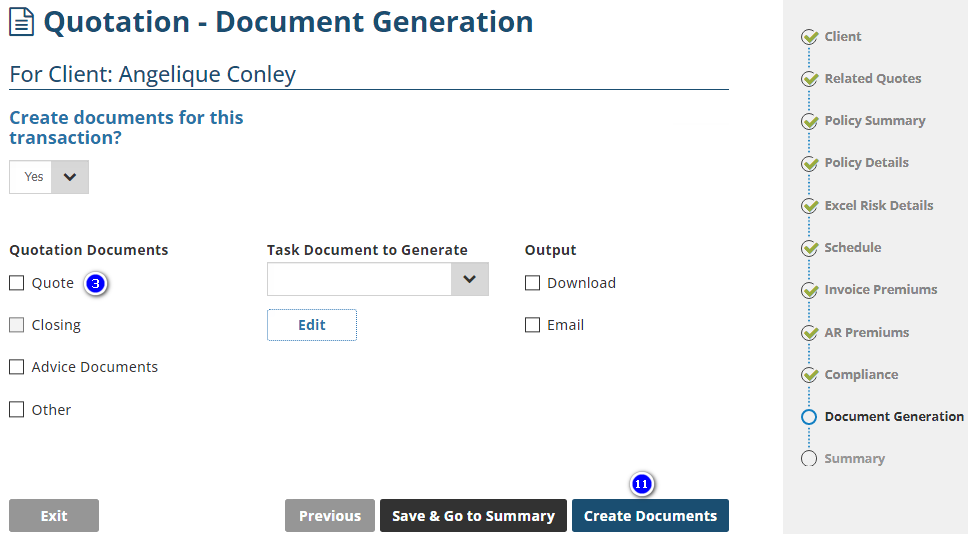Screen dimensions: 968x534
Task: Click the Policy Summary step checkmark icon
Action: coord(809,121)
